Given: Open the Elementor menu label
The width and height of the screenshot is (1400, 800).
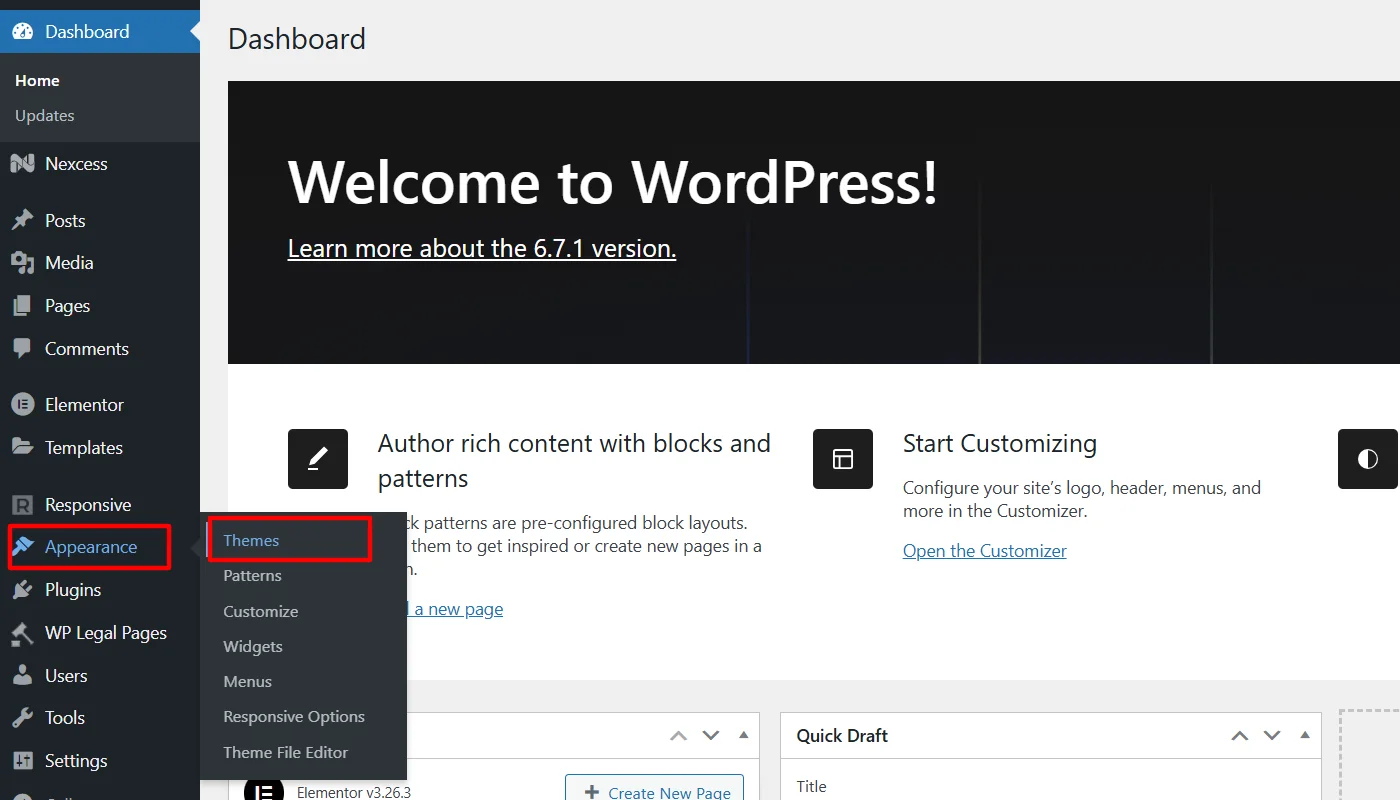Looking at the screenshot, I should click(84, 405).
